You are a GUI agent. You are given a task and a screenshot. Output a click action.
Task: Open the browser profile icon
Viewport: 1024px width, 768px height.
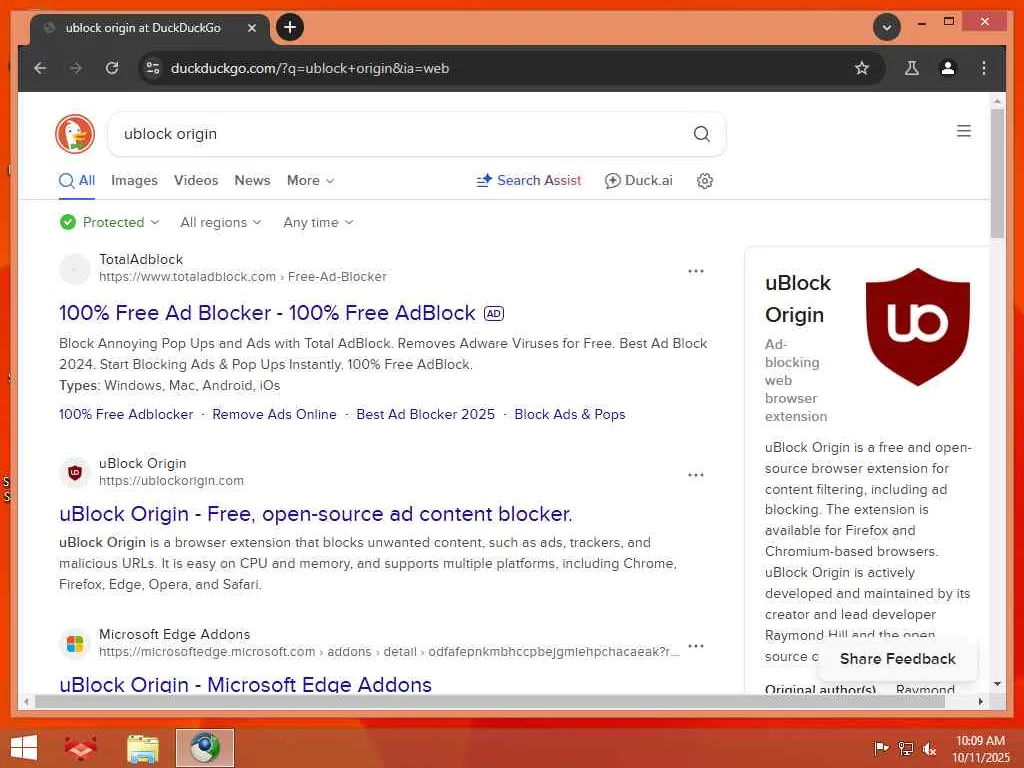(x=948, y=68)
